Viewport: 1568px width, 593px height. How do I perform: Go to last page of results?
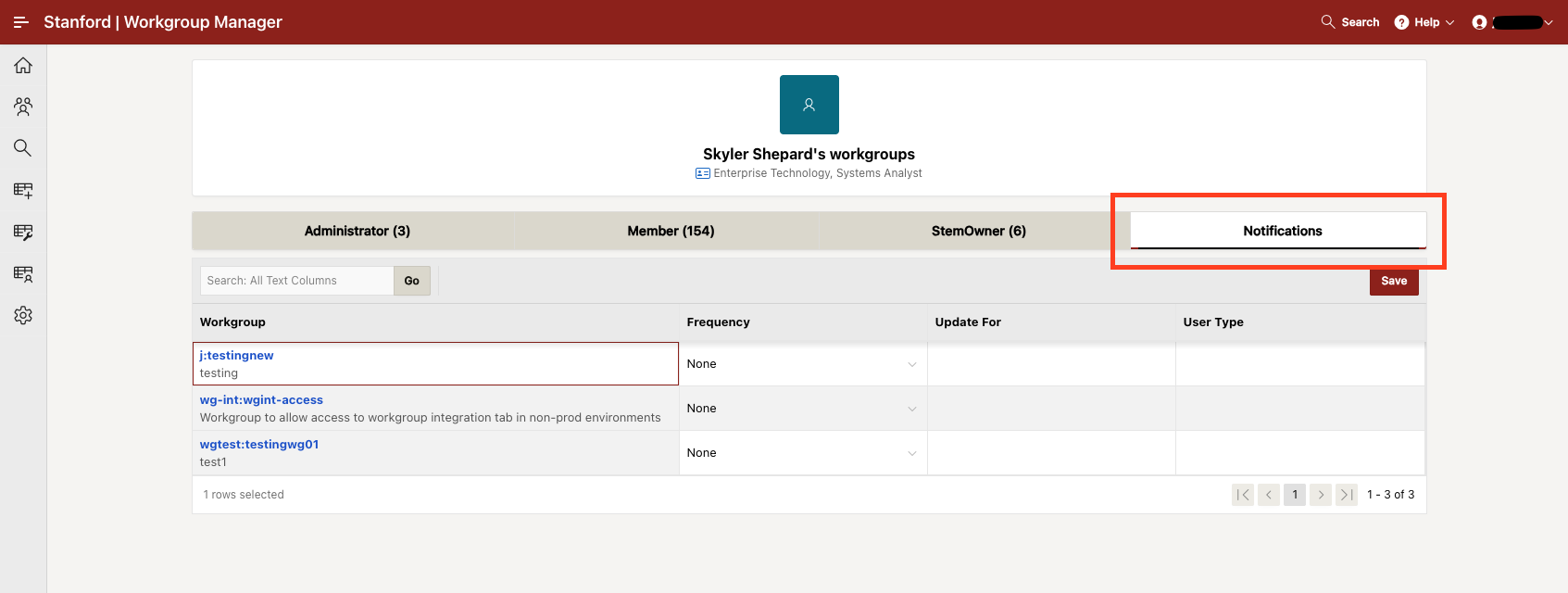coord(1347,495)
